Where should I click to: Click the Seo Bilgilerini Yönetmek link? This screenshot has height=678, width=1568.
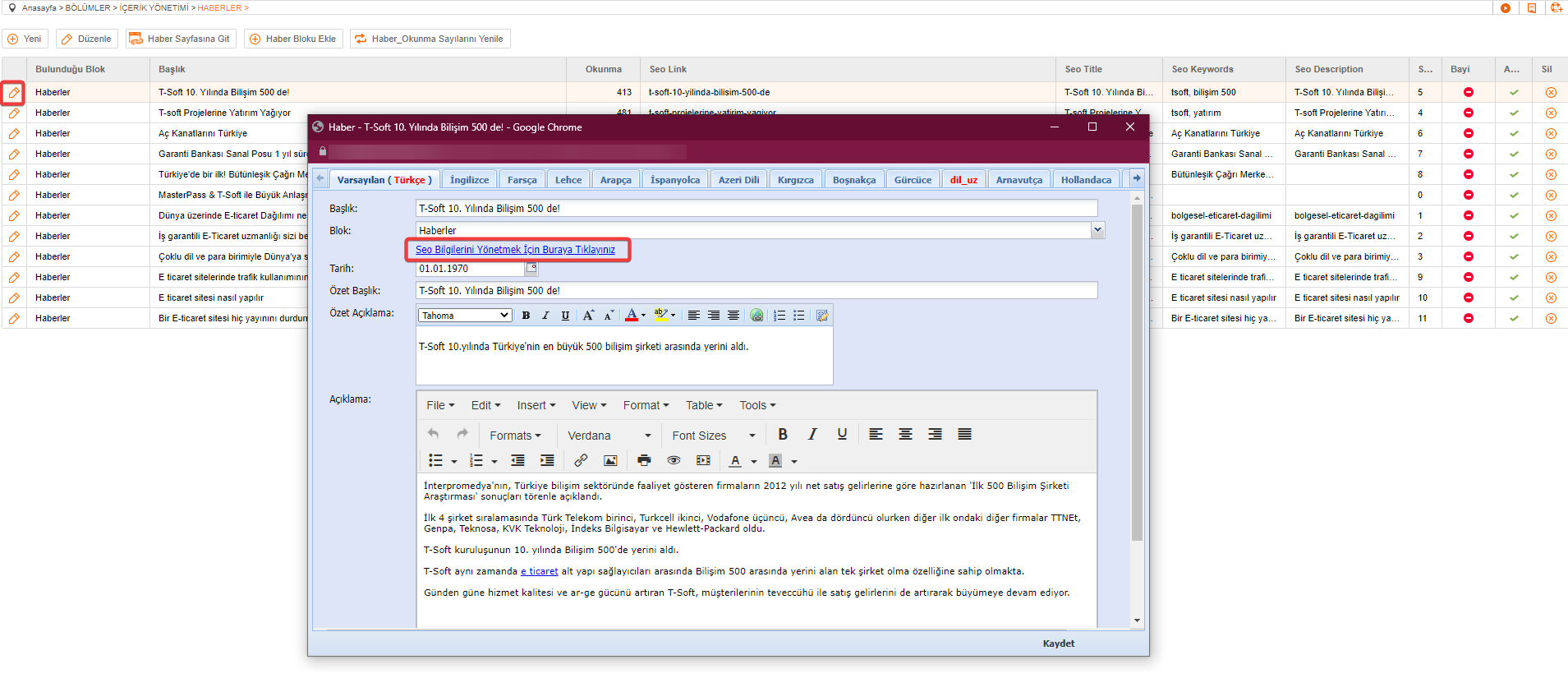coord(515,250)
